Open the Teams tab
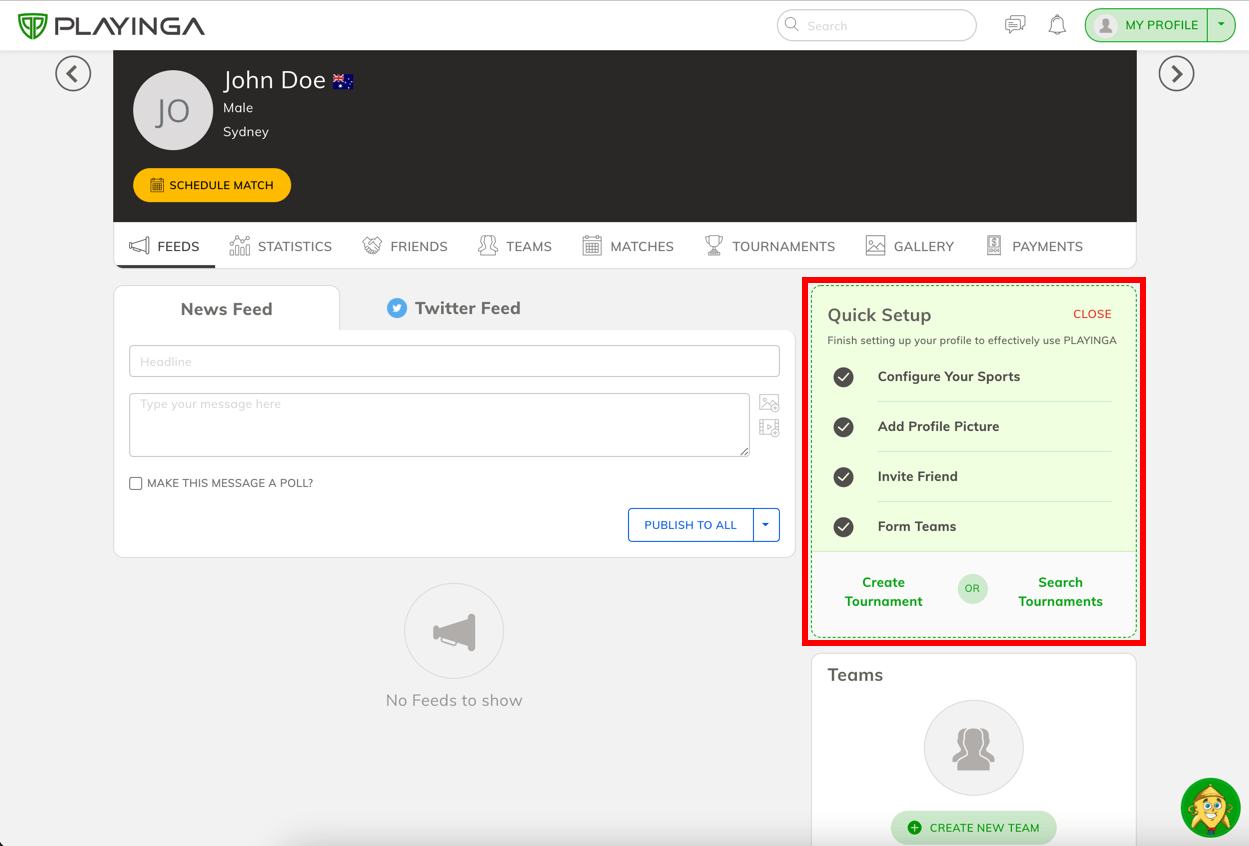Viewport: 1249px width, 846px height. pos(514,246)
